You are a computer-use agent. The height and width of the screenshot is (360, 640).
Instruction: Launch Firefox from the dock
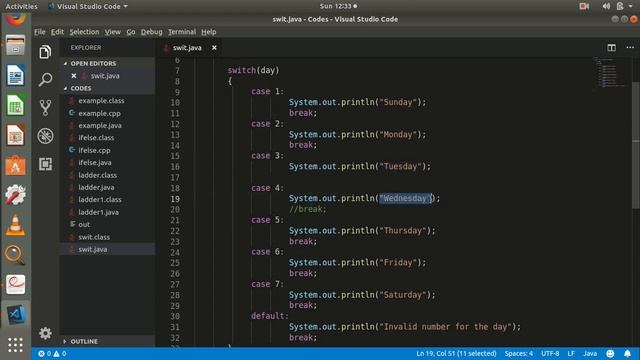(16, 19)
